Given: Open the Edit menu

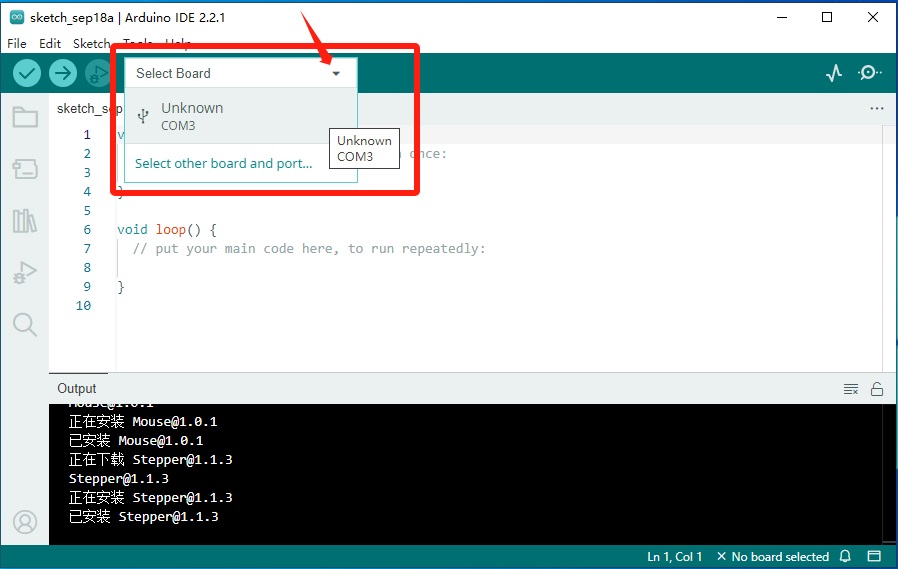Looking at the screenshot, I should pos(50,44).
